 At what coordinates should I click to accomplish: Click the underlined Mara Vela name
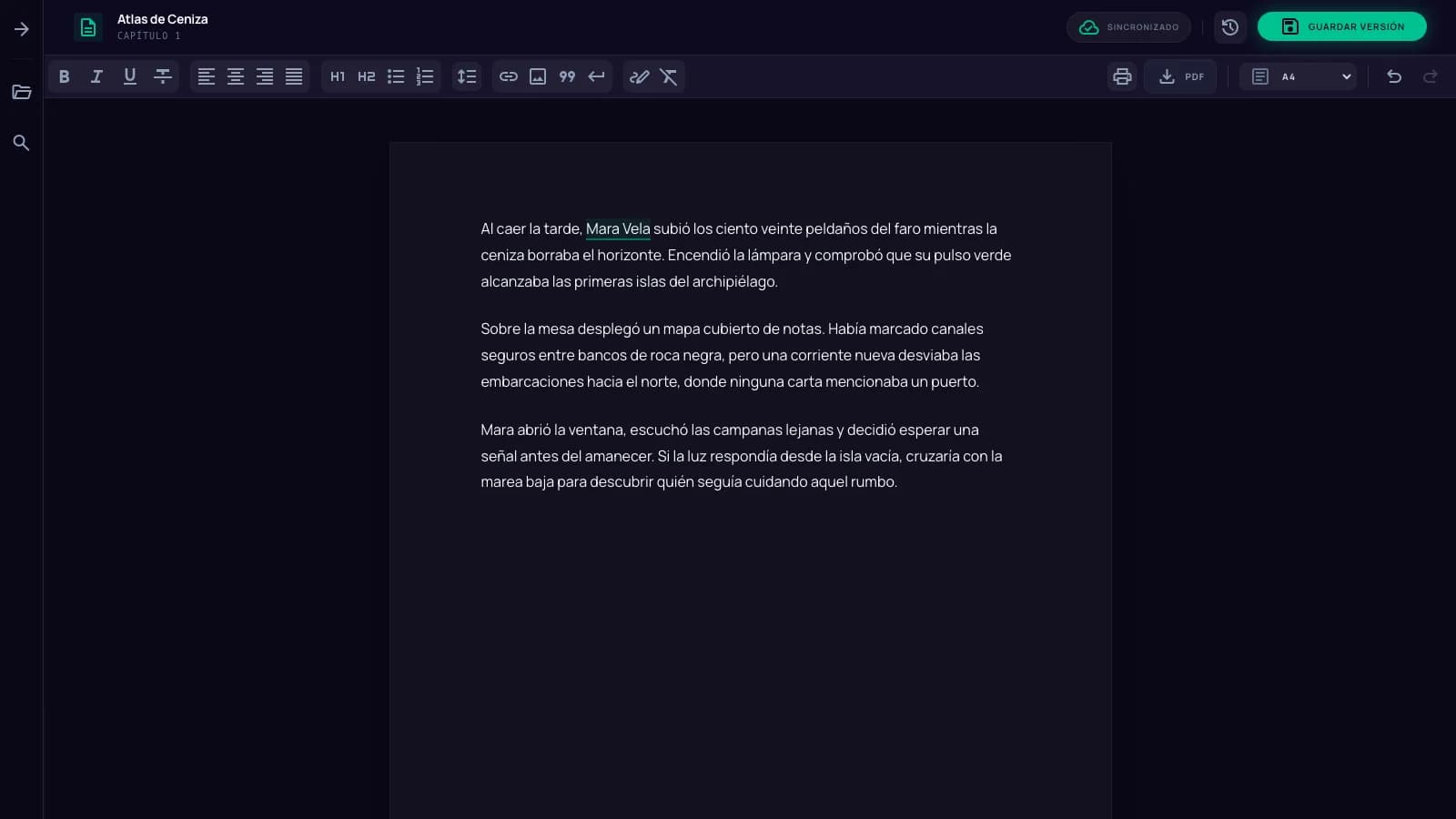618,229
